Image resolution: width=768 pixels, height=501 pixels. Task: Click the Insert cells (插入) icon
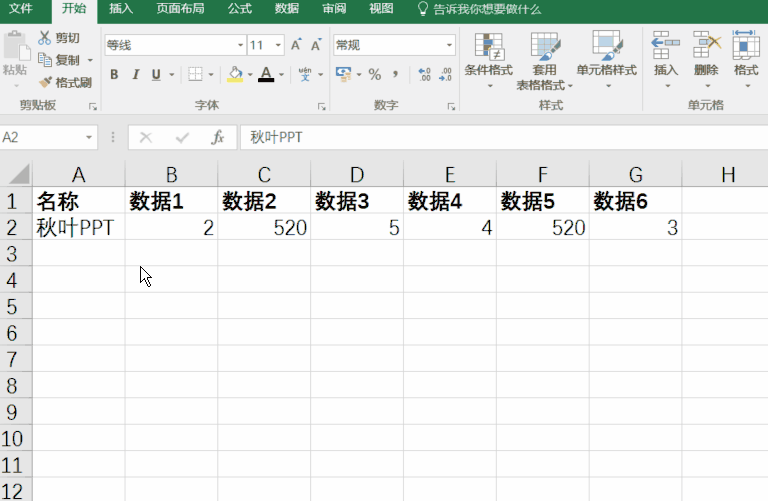(x=666, y=45)
